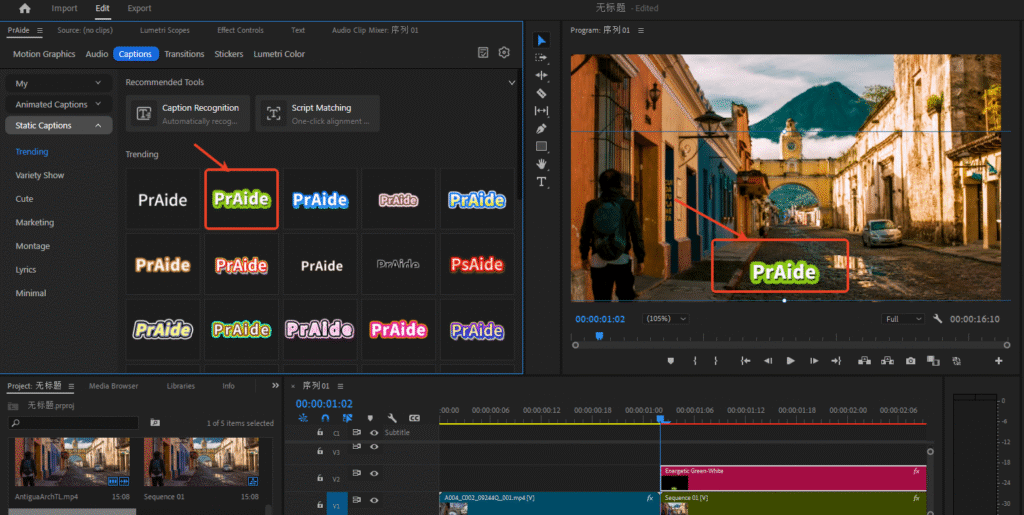
Task: Toggle snap magnet in the timeline
Action: (325, 418)
